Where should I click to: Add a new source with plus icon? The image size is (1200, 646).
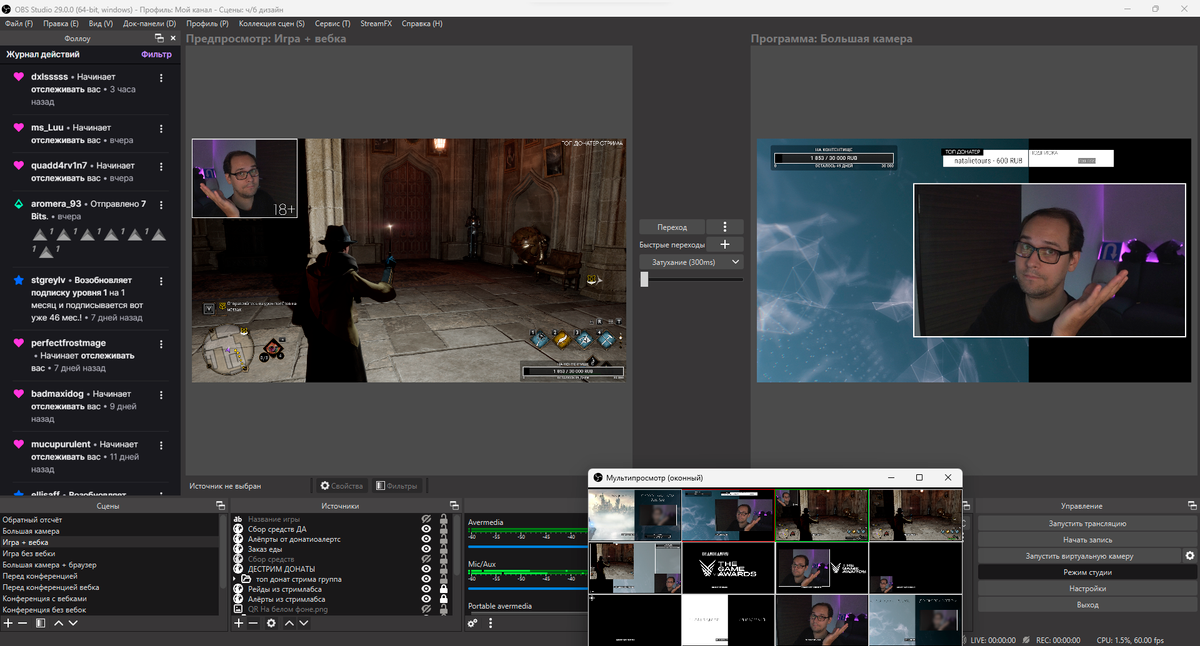[239, 623]
